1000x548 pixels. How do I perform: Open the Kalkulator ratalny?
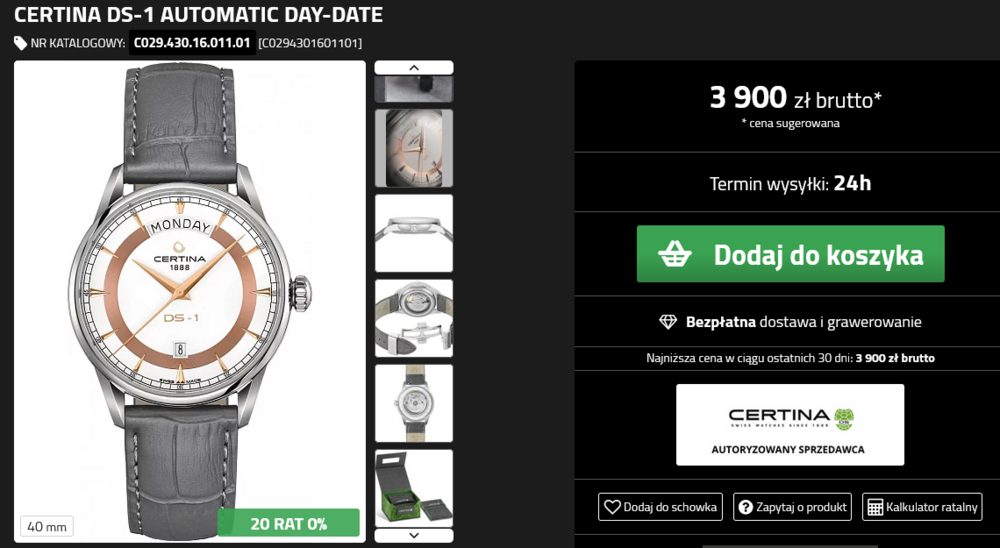[x=921, y=507]
